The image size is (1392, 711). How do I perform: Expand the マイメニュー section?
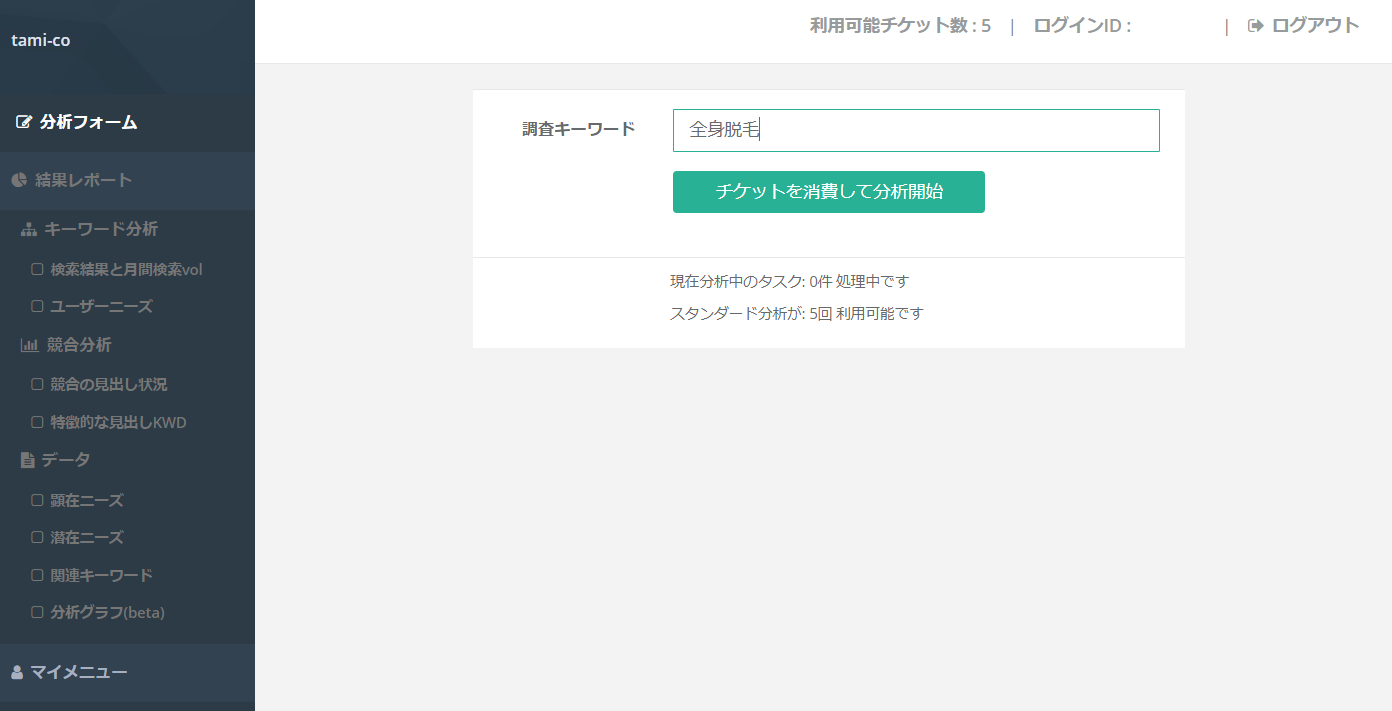[78, 672]
